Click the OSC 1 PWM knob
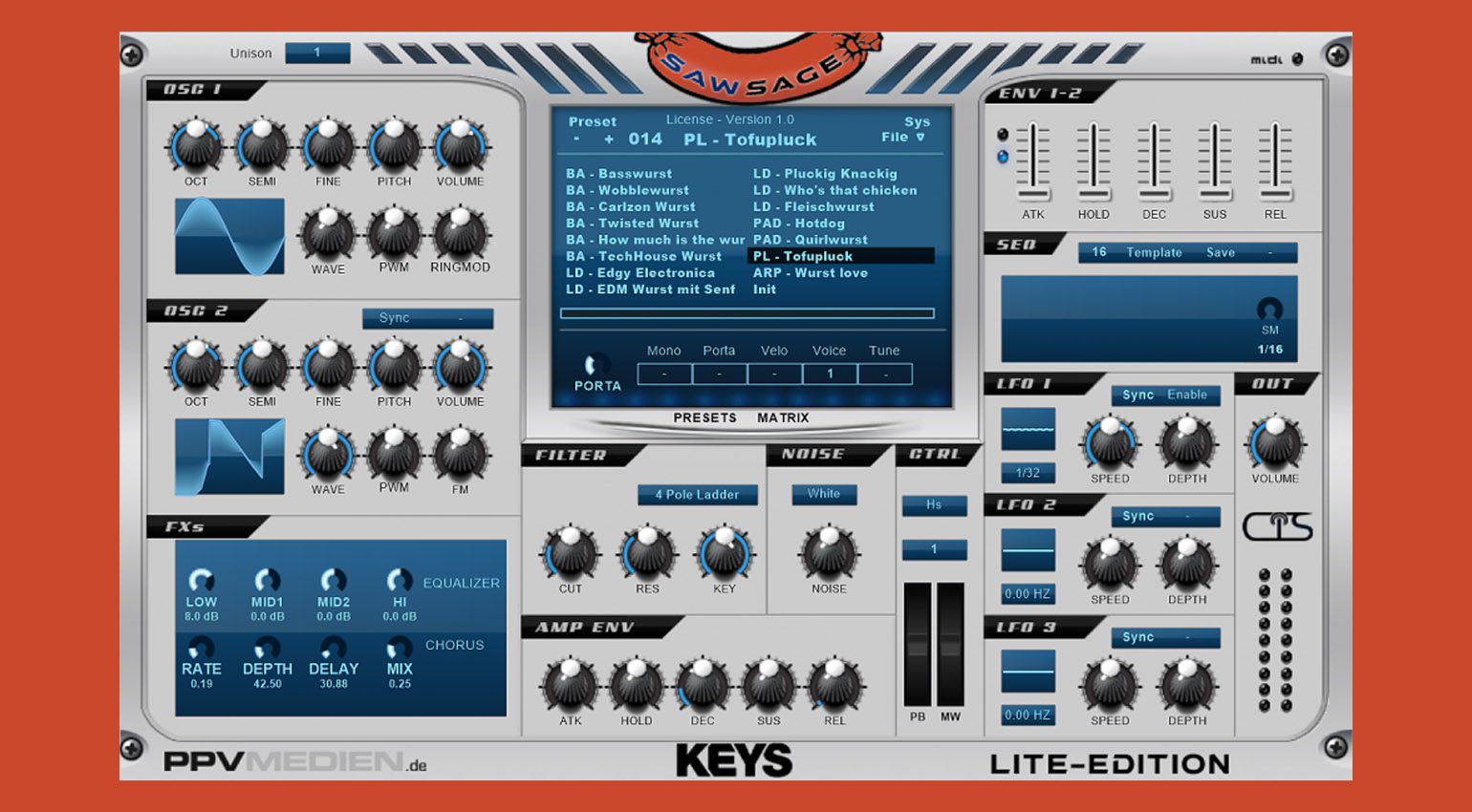 (394, 234)
